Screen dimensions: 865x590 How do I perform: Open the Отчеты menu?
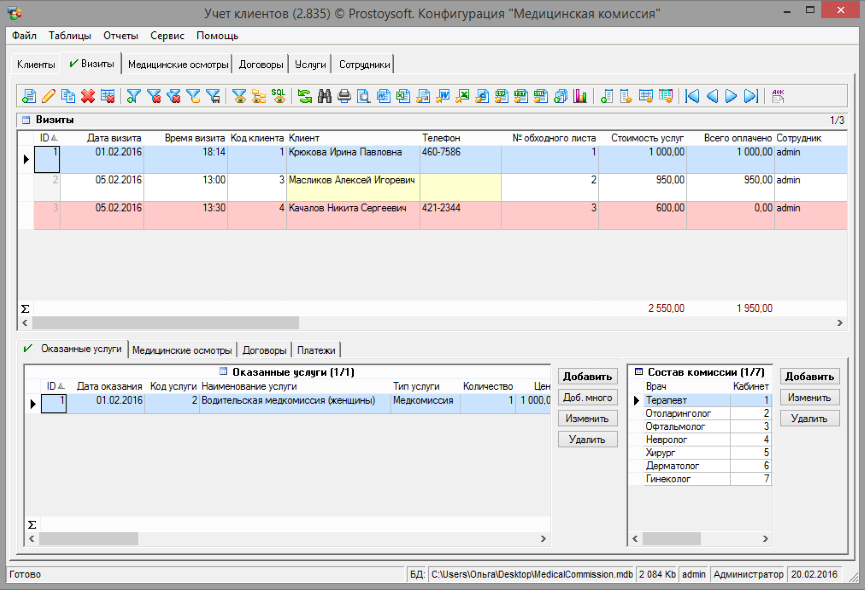(x=121, y=35)
